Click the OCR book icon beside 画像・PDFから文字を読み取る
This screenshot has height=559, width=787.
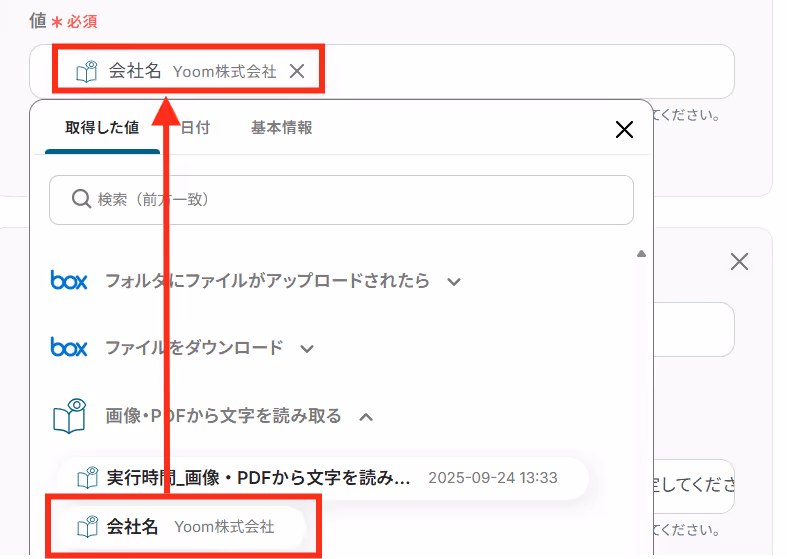click(x=69, y=416)
